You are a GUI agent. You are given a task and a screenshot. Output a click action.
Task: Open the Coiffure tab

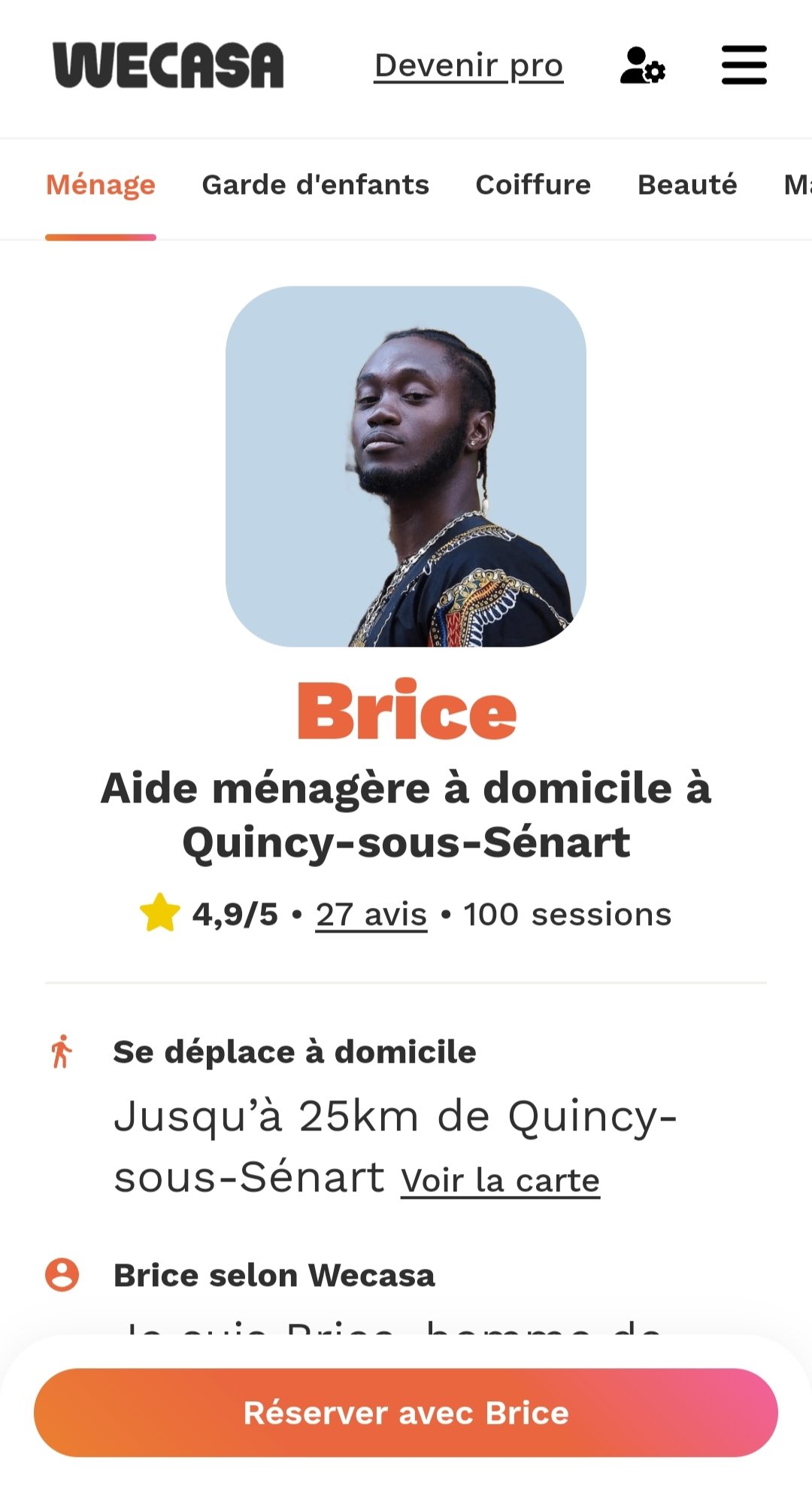pos(533,185)
